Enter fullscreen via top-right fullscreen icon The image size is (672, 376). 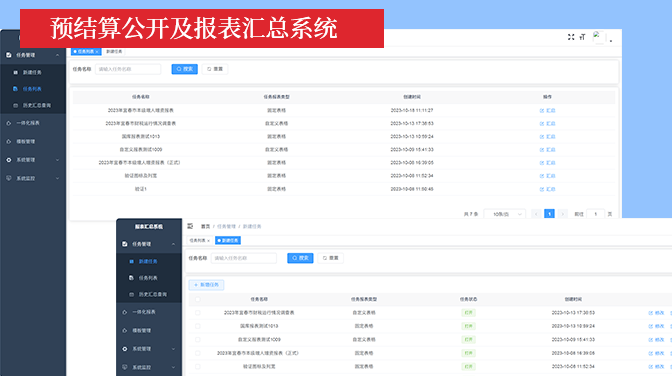[571, 37]
